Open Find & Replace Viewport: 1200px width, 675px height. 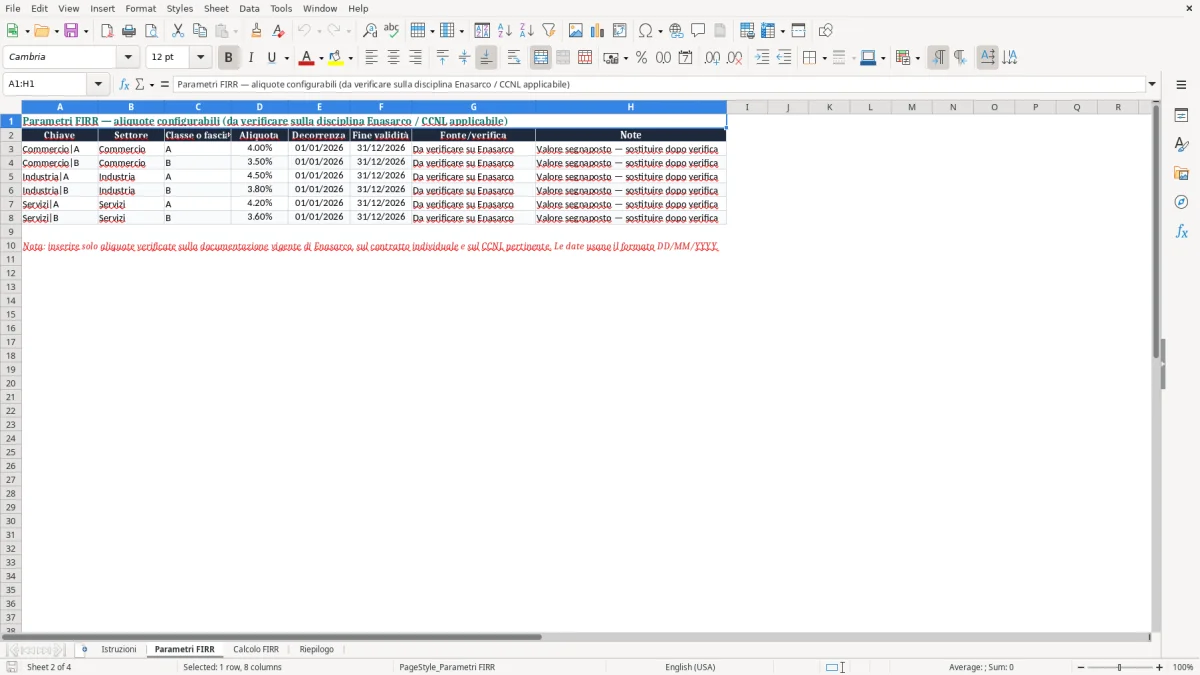[x=370, y=31]
